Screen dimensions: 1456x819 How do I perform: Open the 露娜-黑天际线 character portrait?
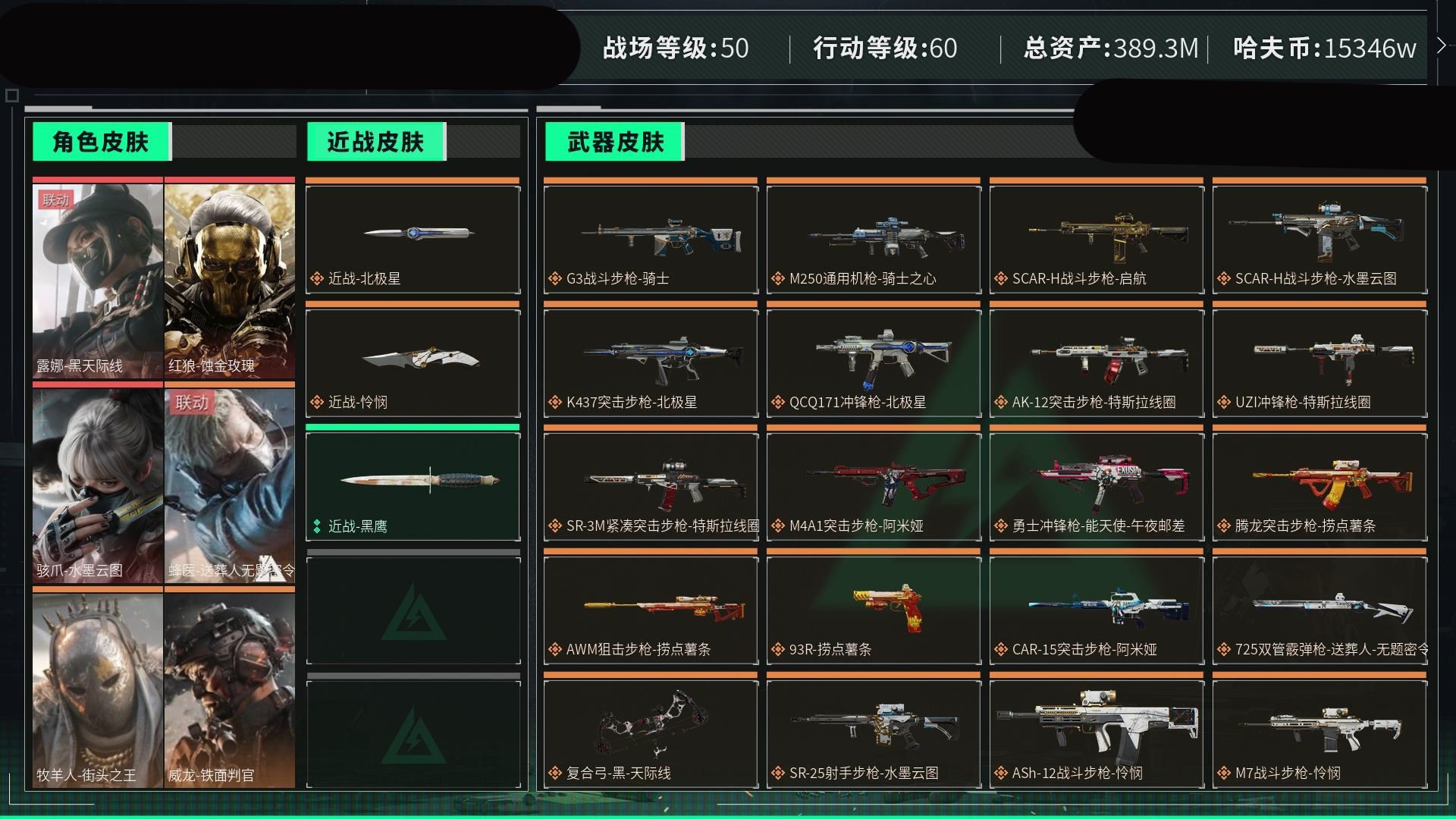pos(98,281)
